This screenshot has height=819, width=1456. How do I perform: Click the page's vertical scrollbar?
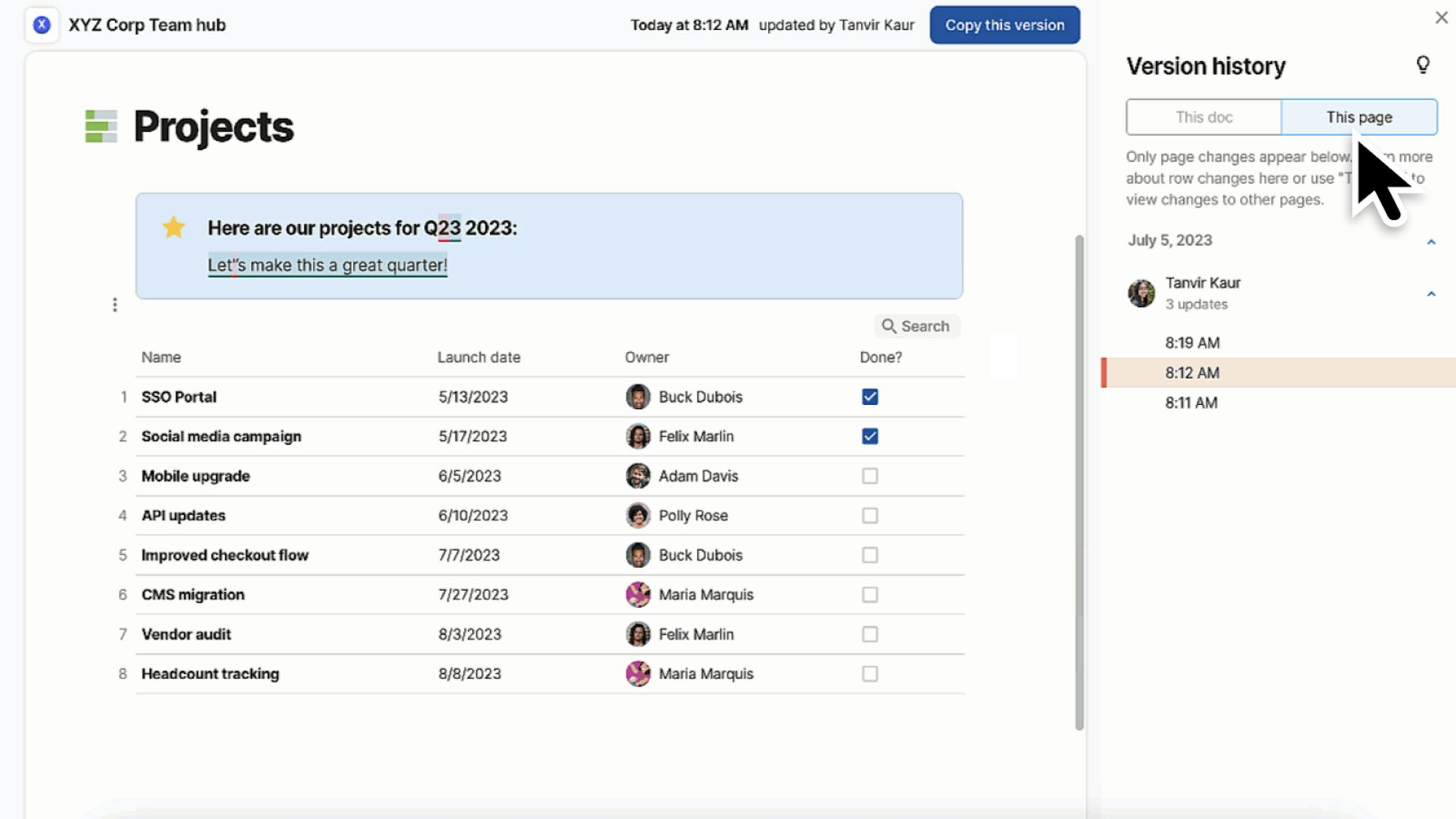point(1079,480)
